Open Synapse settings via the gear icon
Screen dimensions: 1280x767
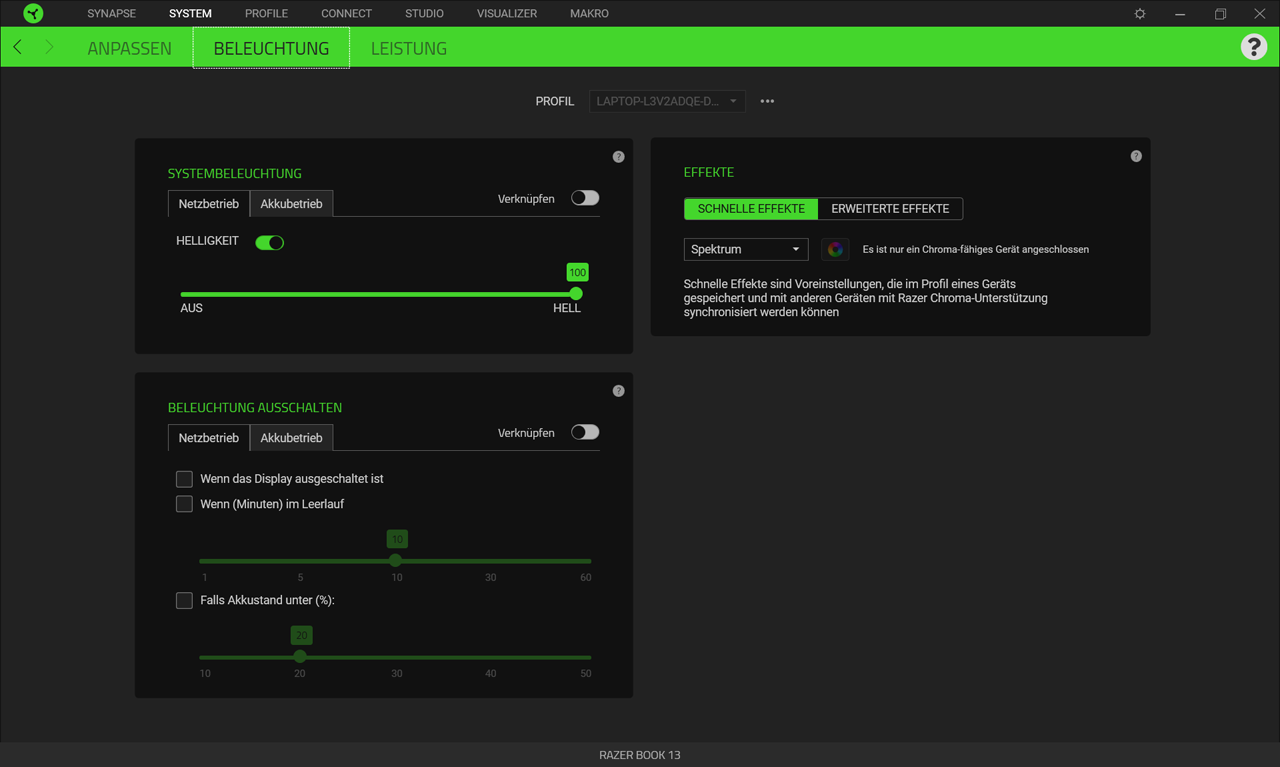(x=1139, y=13)
